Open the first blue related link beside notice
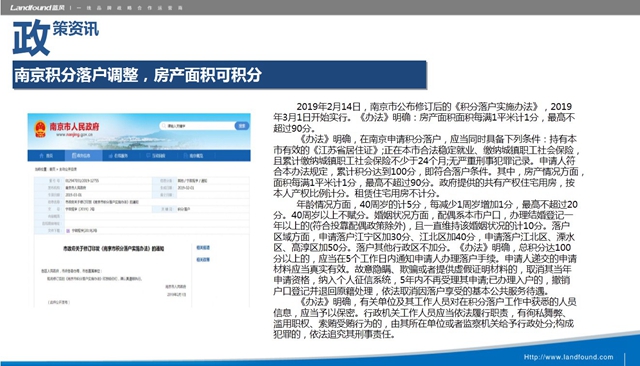The height and width of the screenshot is (366, 640). coord(203,248)
